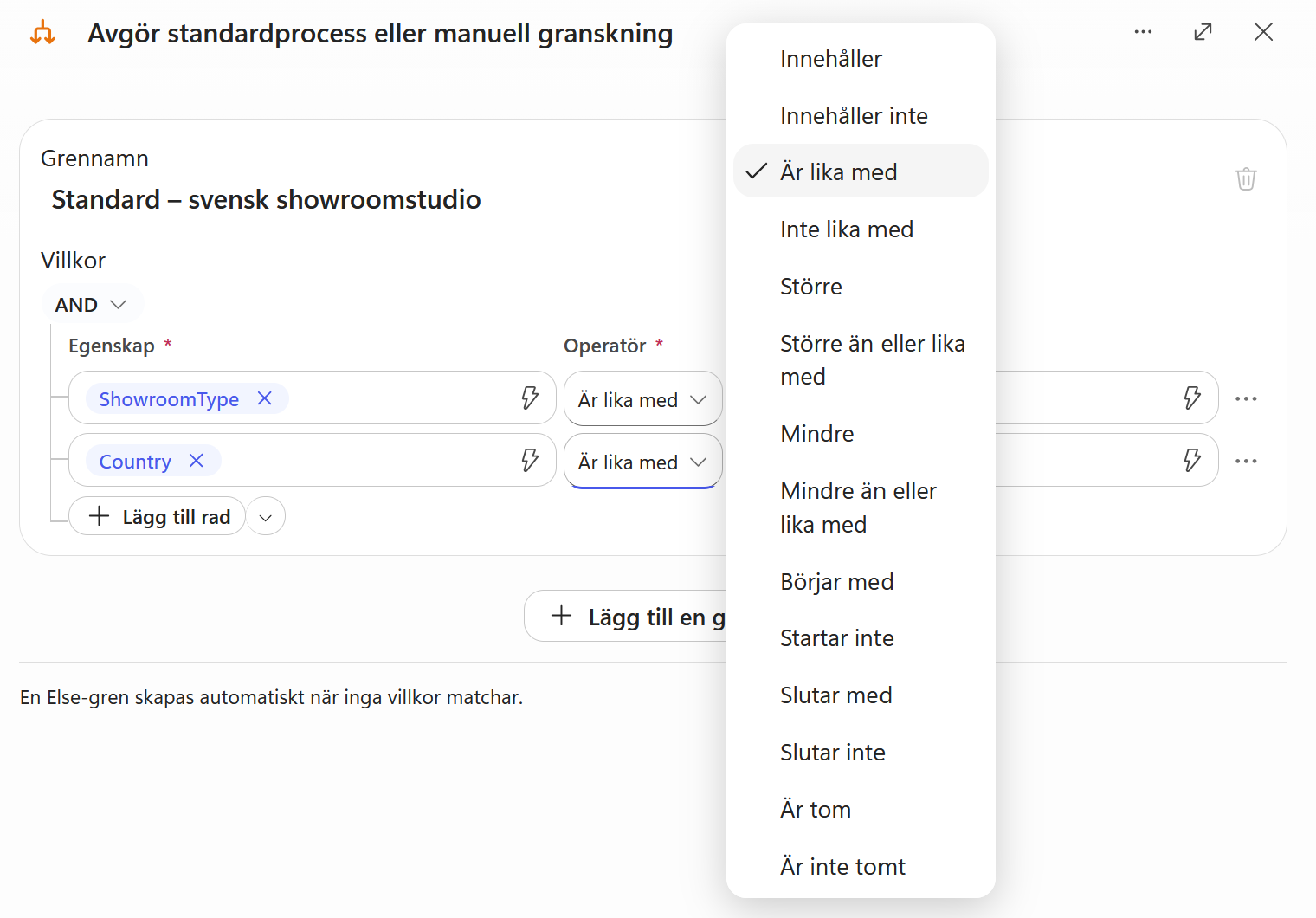Open the AND logic dropdown
Screen dimensions: 1316x918
click(x=92, y=305)
